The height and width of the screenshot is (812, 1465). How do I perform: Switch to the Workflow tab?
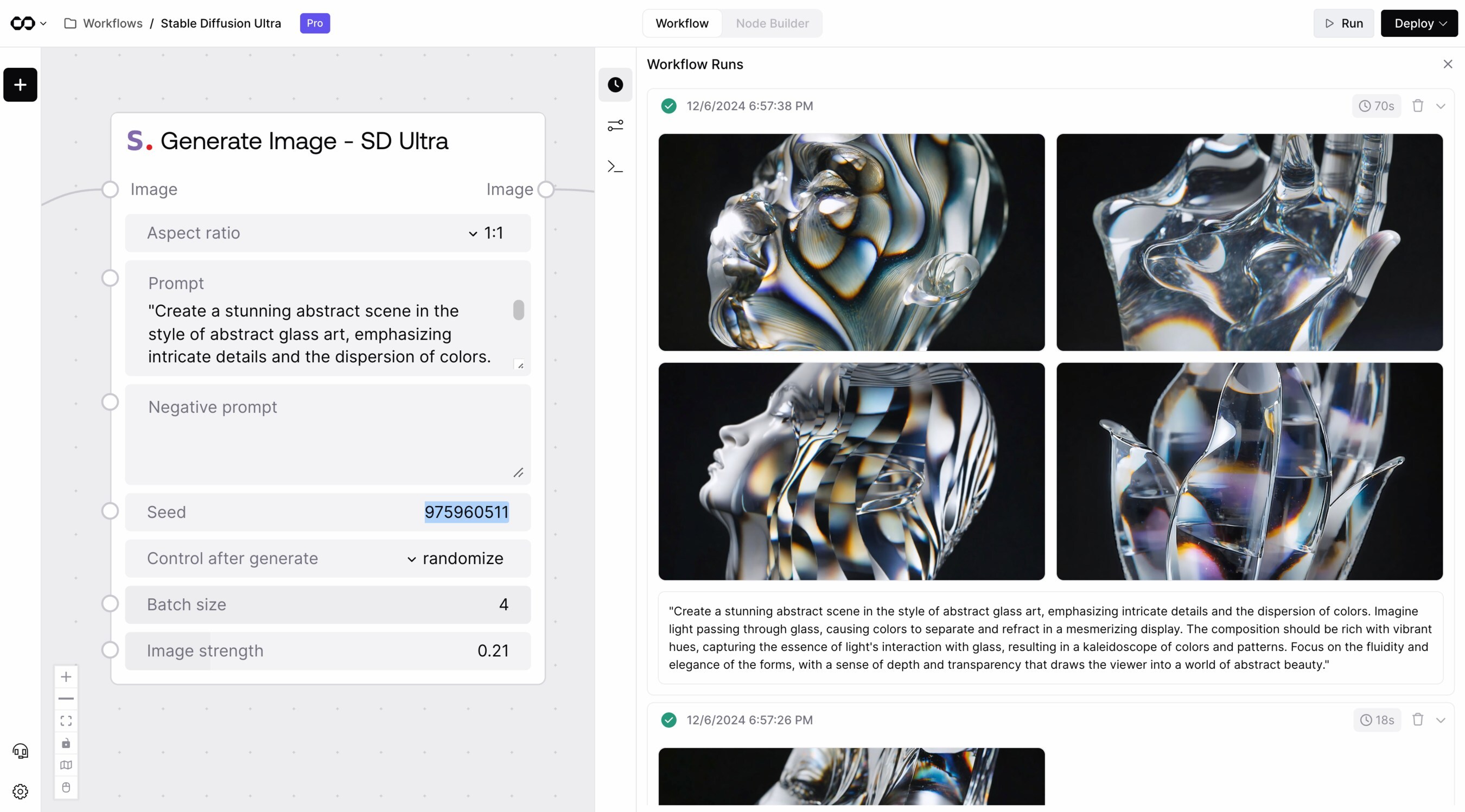click(682, 23)
